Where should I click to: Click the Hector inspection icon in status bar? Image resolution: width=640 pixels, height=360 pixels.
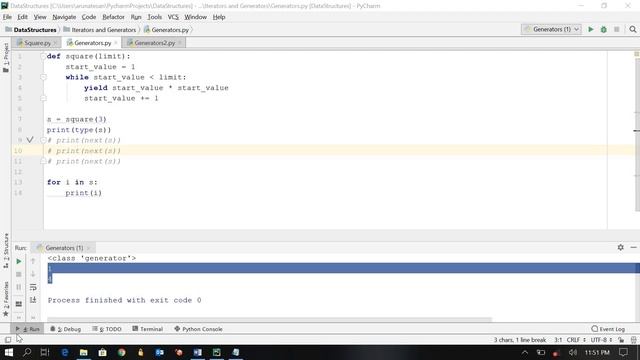tap(633, 340)
